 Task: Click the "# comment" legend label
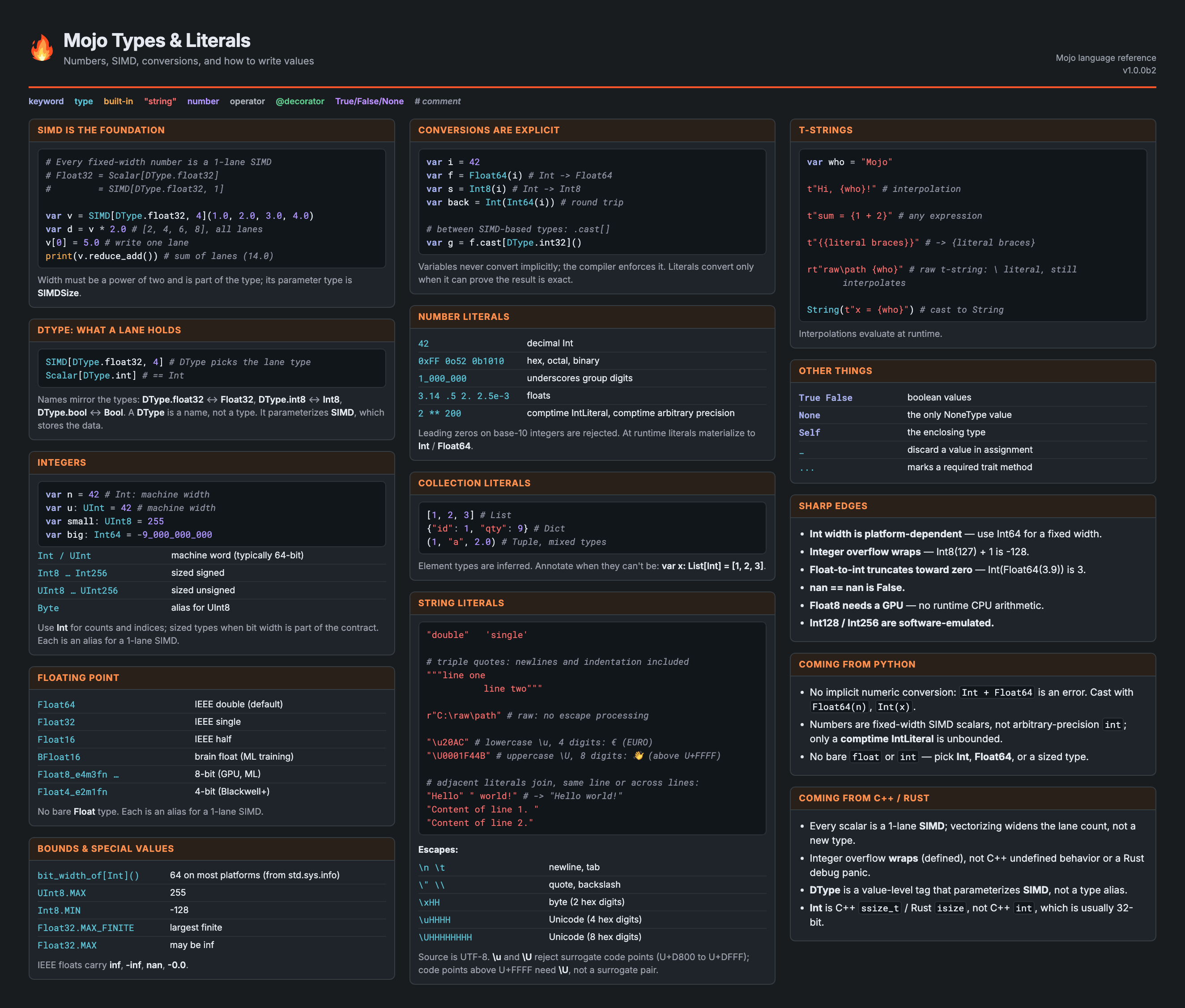[x=437, y=101]
